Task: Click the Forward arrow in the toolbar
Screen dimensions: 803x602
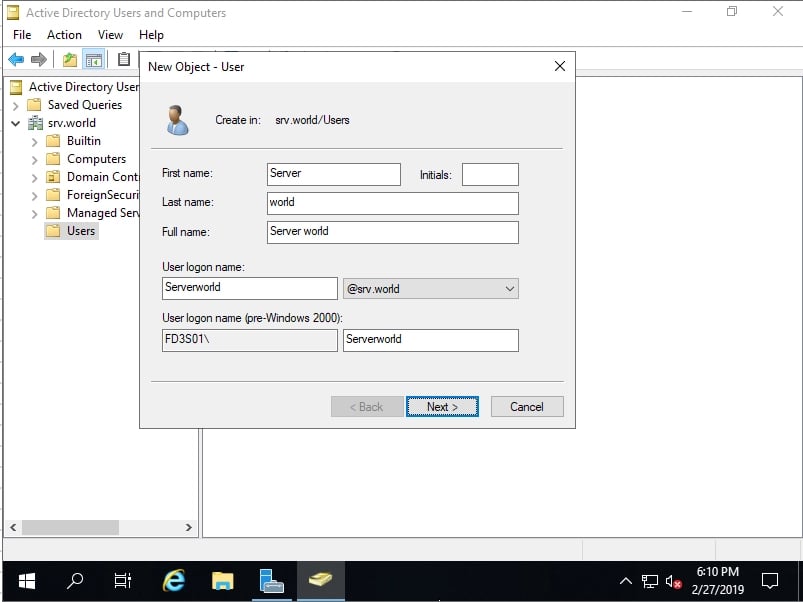Action: (39, 60)
